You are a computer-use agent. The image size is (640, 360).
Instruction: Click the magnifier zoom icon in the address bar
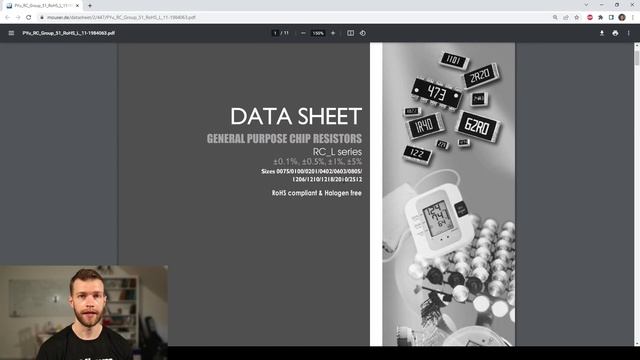point(555,18)
